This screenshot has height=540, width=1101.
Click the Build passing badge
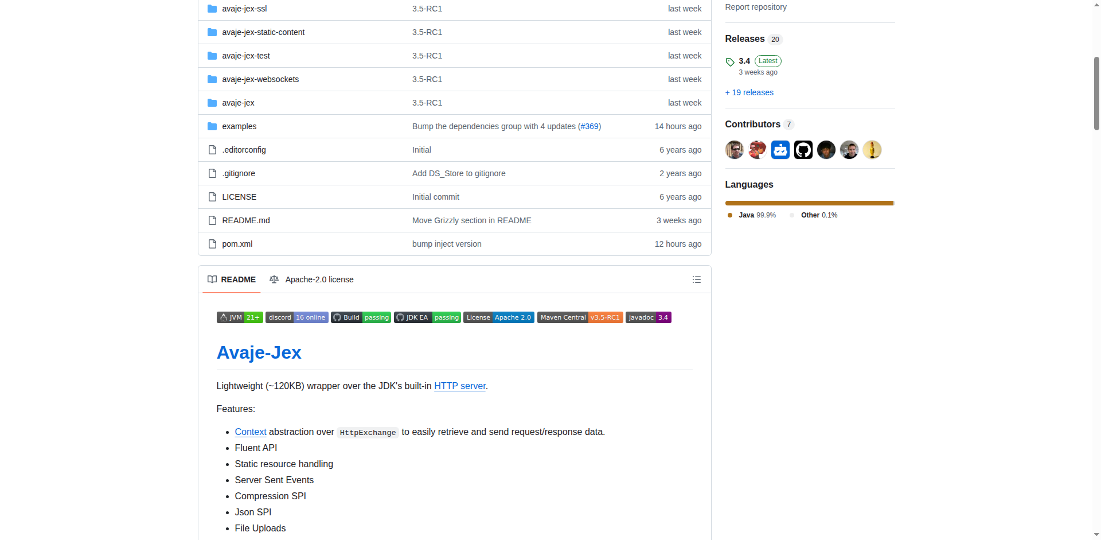(x=361, y=317)
